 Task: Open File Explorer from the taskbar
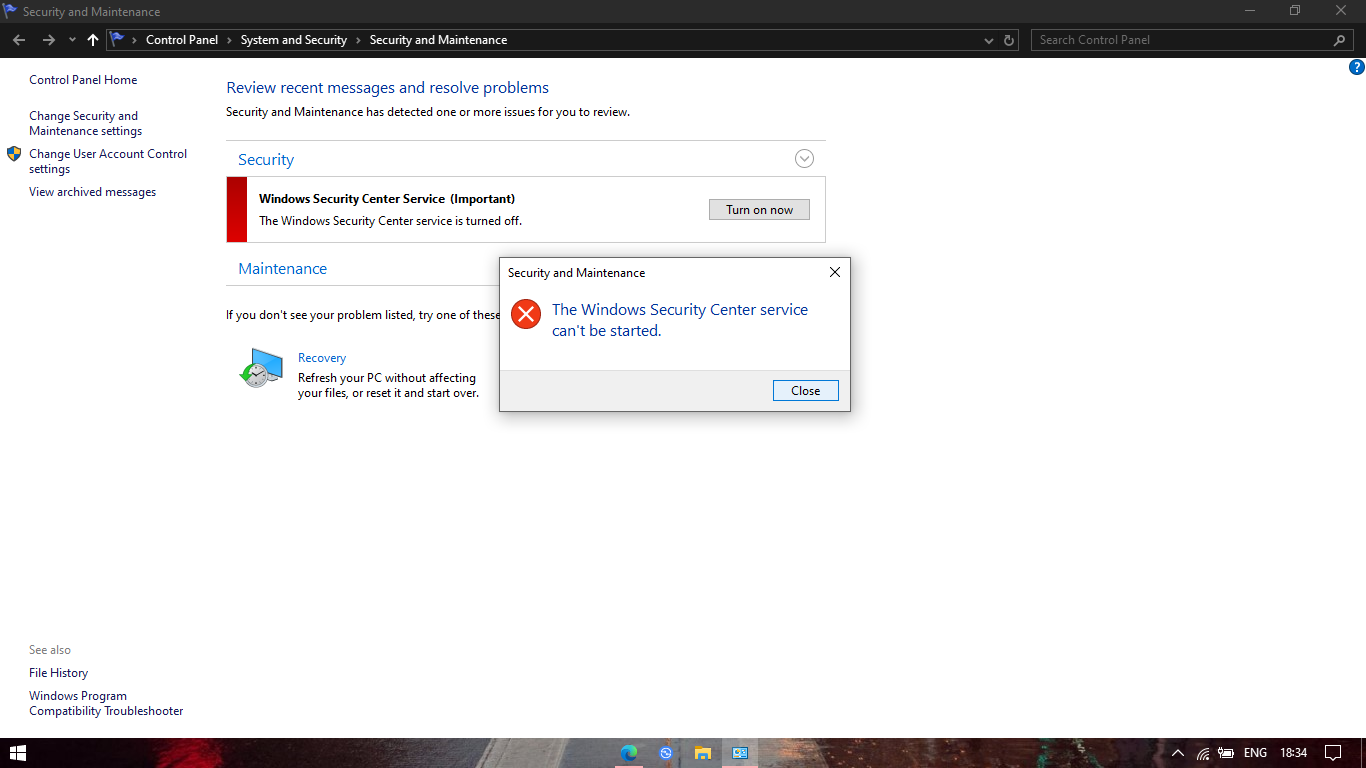pos(703,753)
